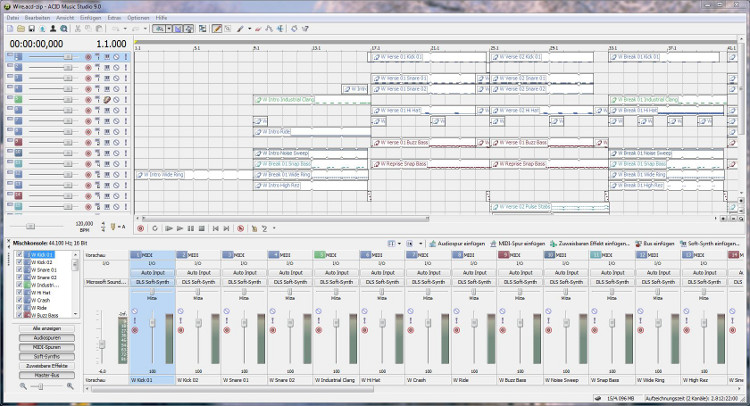Viewport: 750px width, 406px height.
Task: Toggle Loop playback in transport bar
Action: [154, 229]
